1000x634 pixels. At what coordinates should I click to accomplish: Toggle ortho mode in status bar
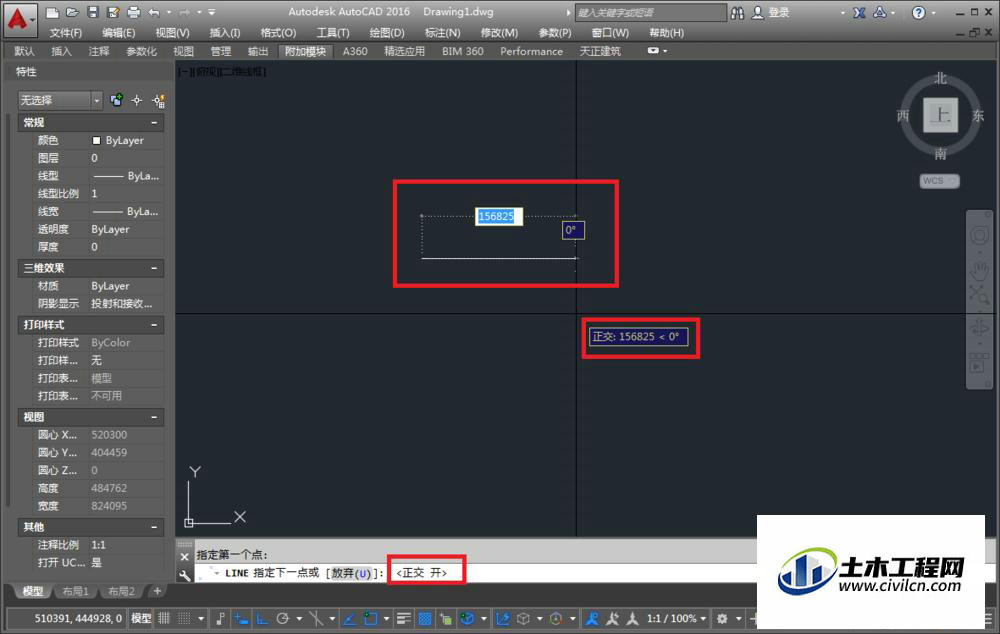(x=261, y=618)
